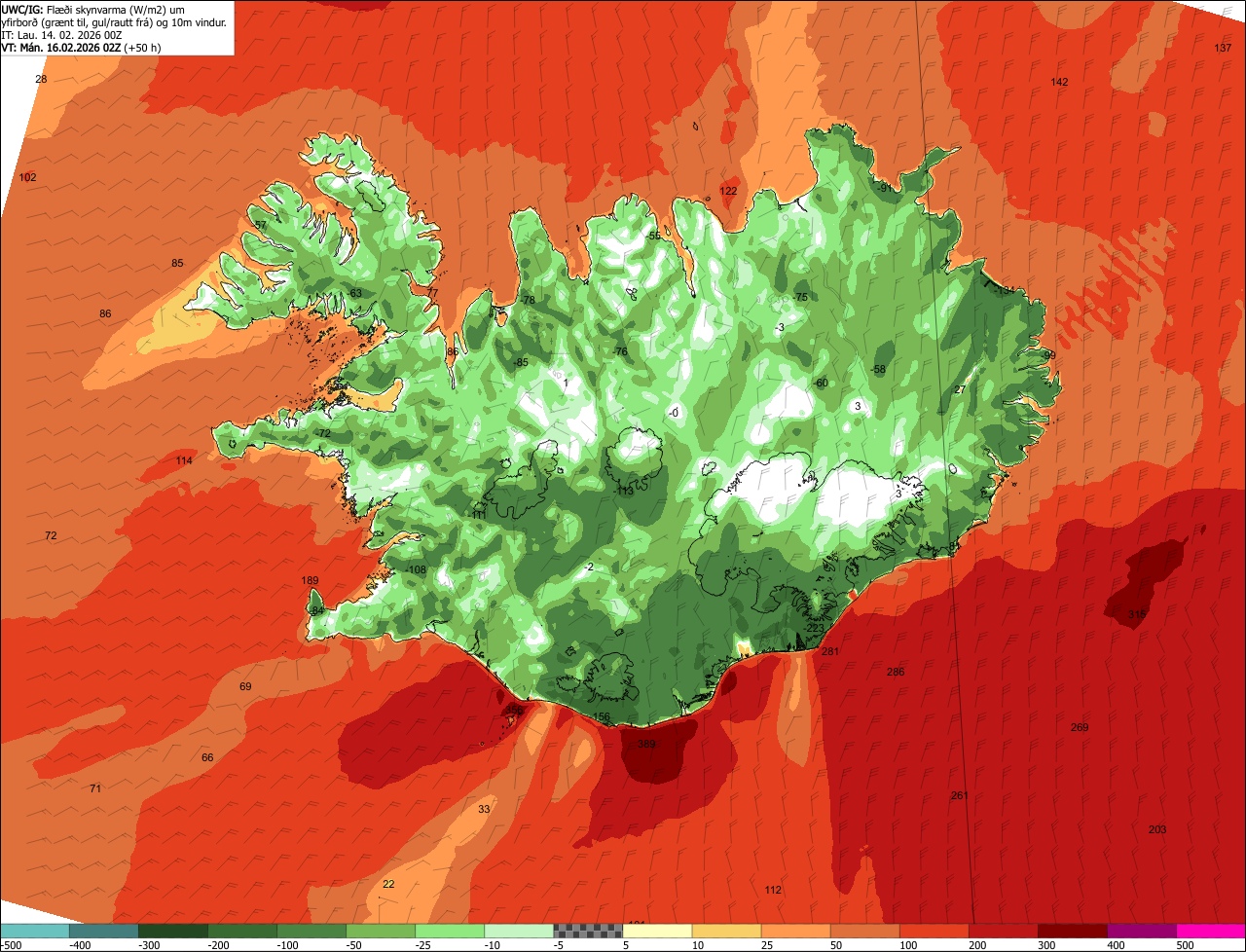
Task: Select the map value -56 in the north
Action: (x=653, y=236)
